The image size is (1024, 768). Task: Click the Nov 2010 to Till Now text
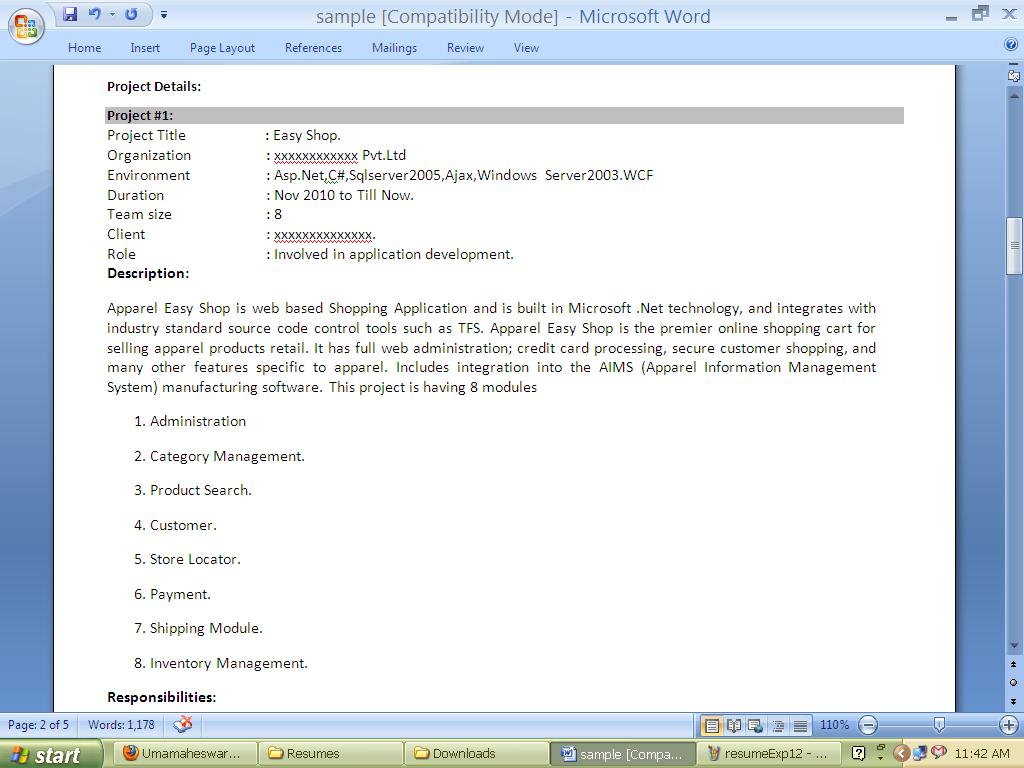click(344, 195)
